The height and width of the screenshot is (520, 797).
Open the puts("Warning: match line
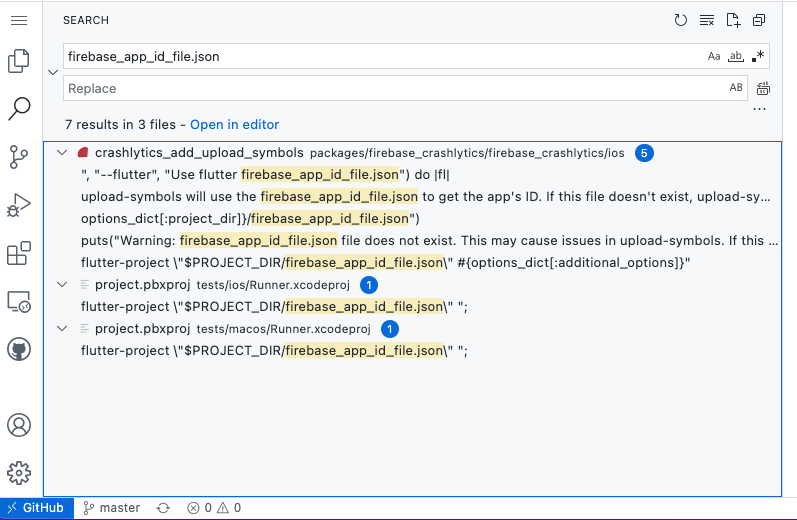tap(412, 240)
